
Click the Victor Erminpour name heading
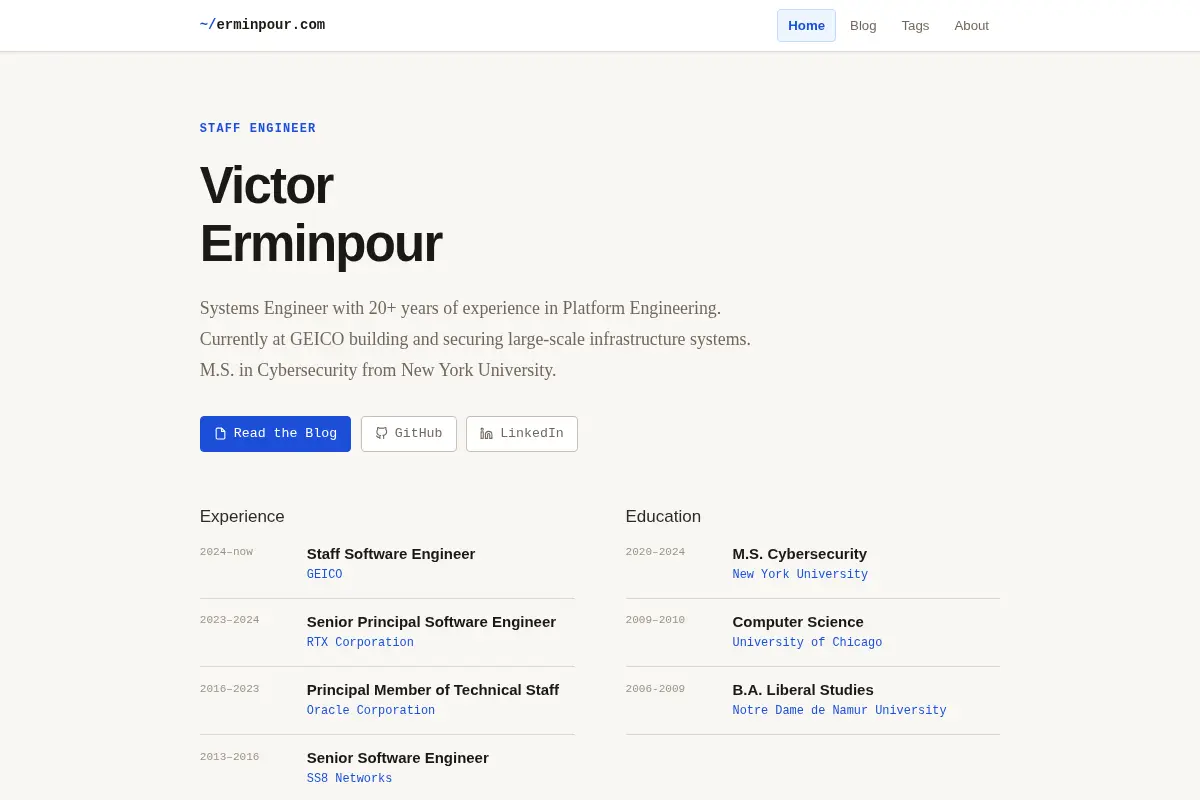[x=321, y=214]
